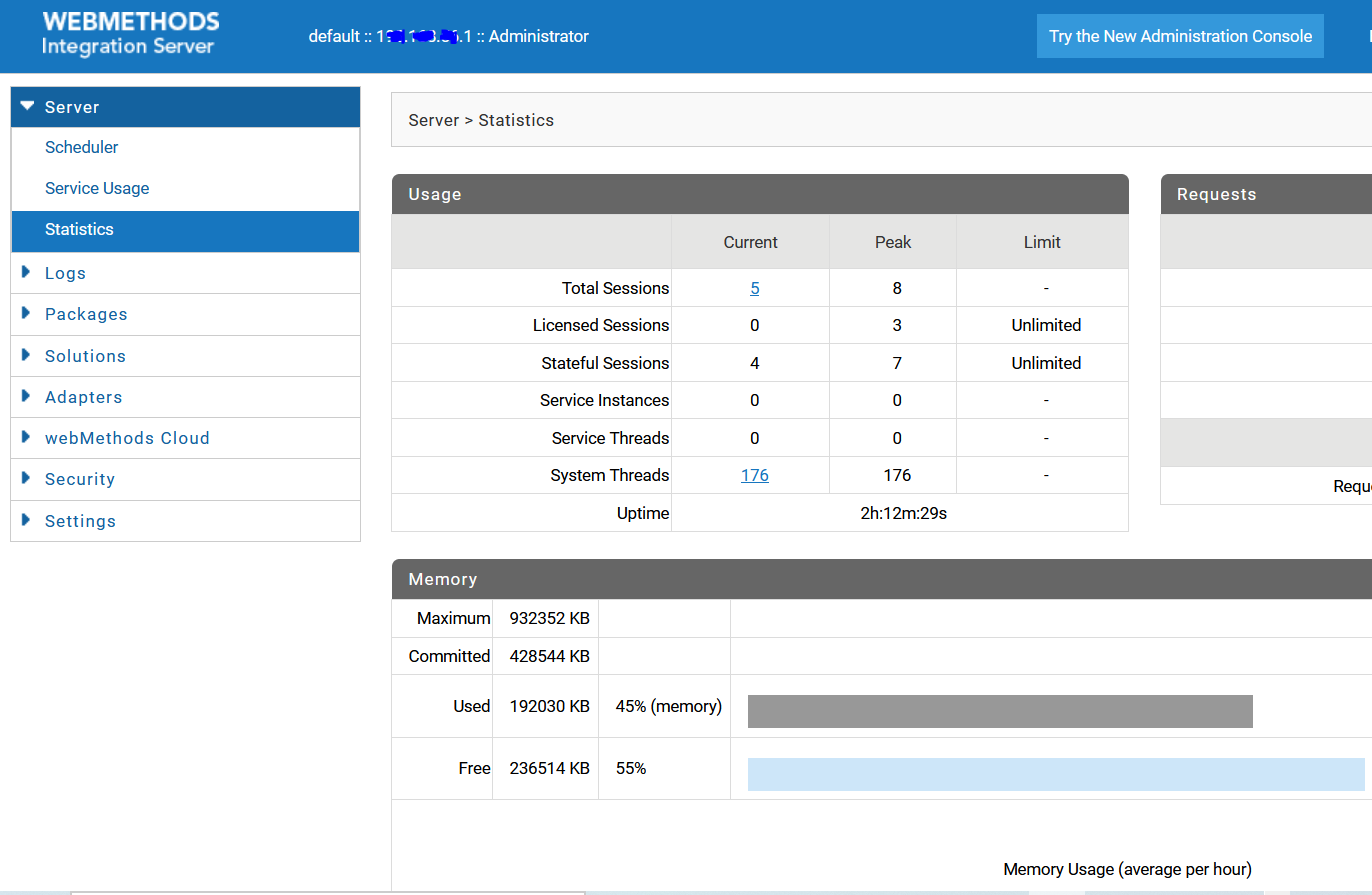Click the Total Sessions count link
Viewport: 1372px width, 895px height.
pyautogui.click(x=755, y=287)
